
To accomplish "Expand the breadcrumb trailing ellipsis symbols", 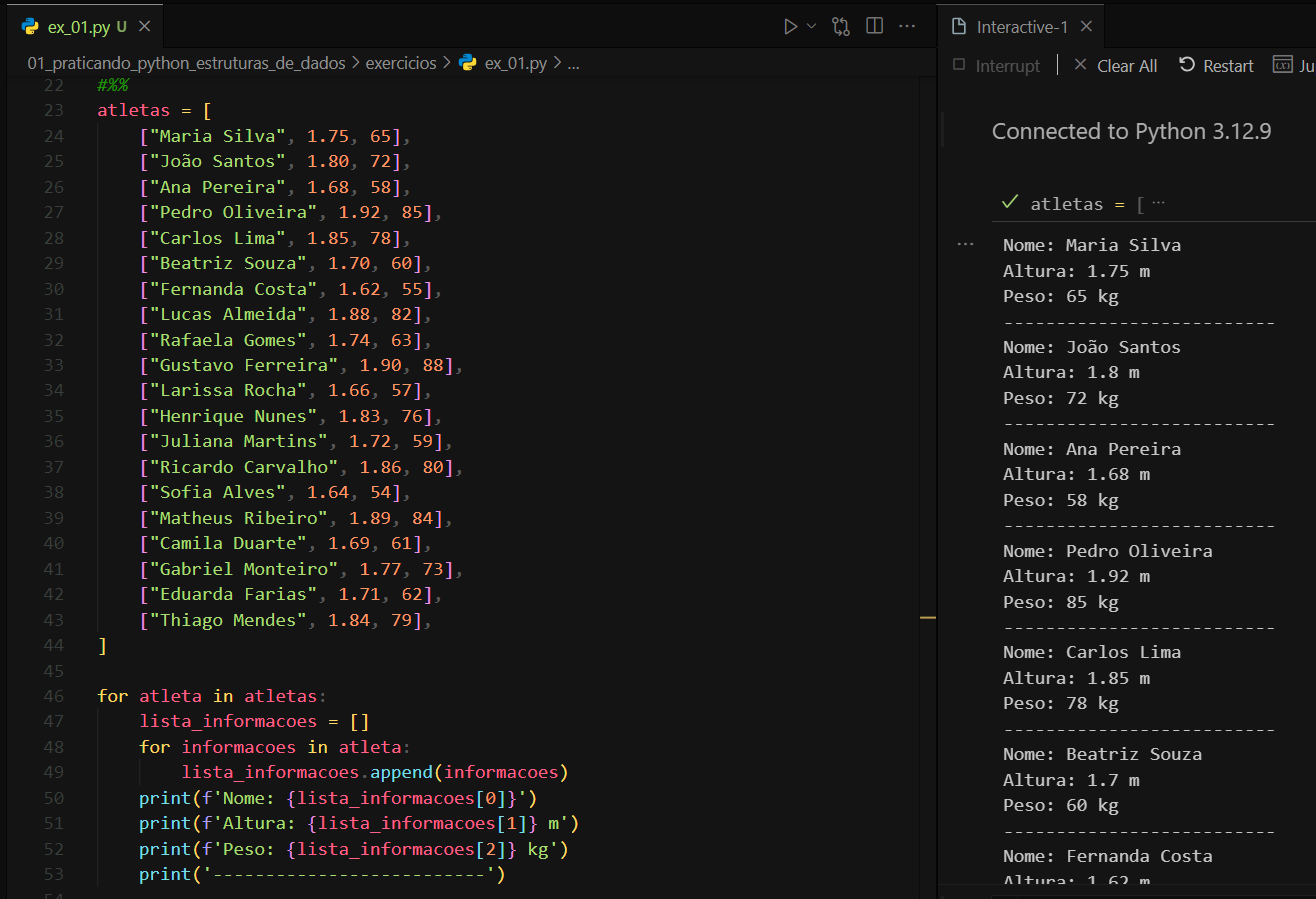I will click(x=573, y=63).
